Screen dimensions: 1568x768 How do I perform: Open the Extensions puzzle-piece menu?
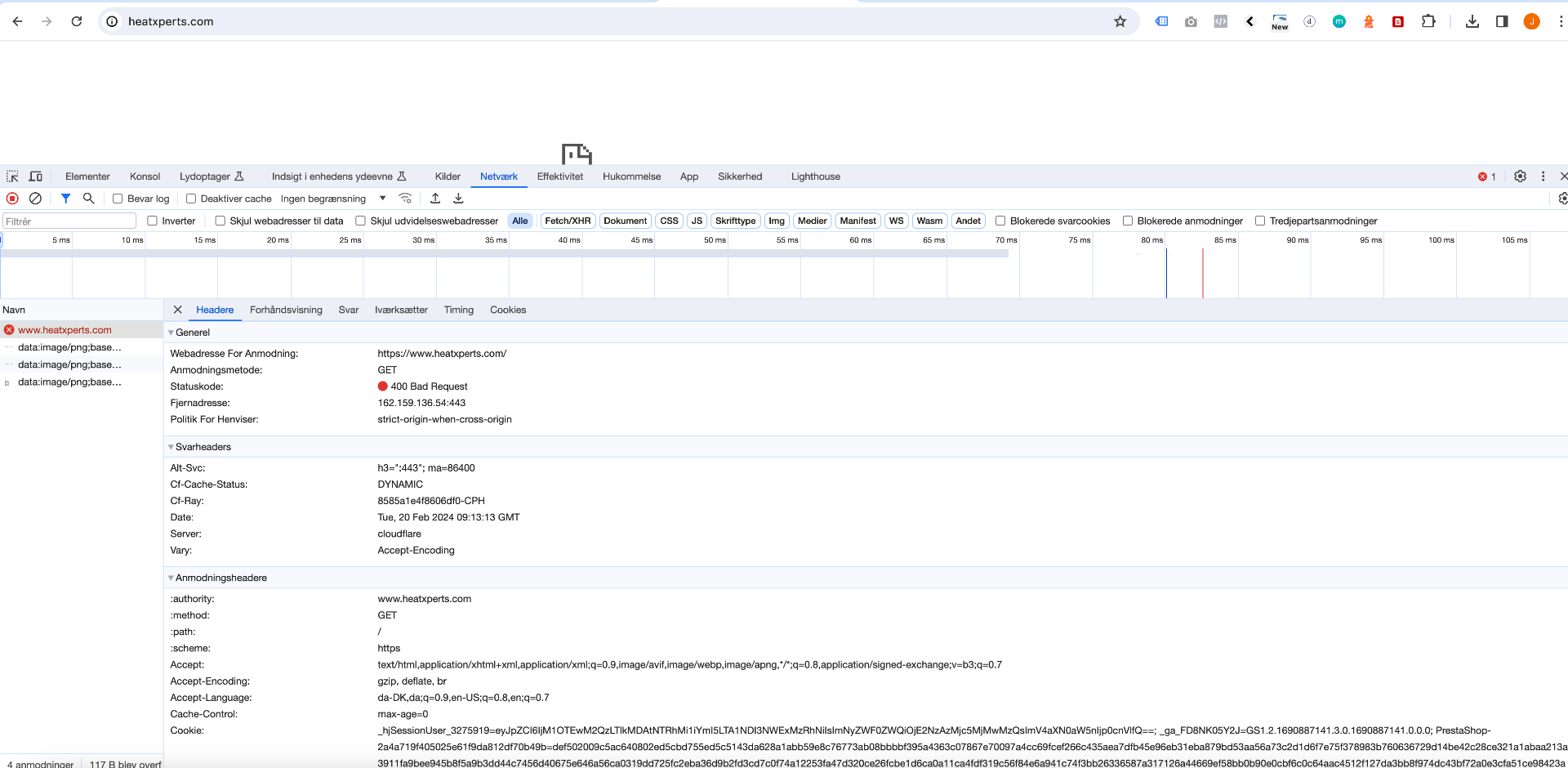click(1428, 21)
